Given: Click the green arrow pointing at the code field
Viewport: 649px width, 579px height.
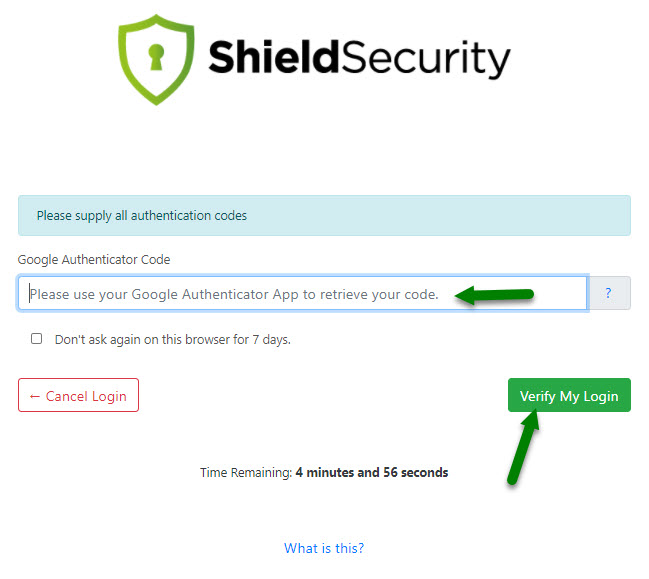Looking at the screenshot, I should click(493, 294).
